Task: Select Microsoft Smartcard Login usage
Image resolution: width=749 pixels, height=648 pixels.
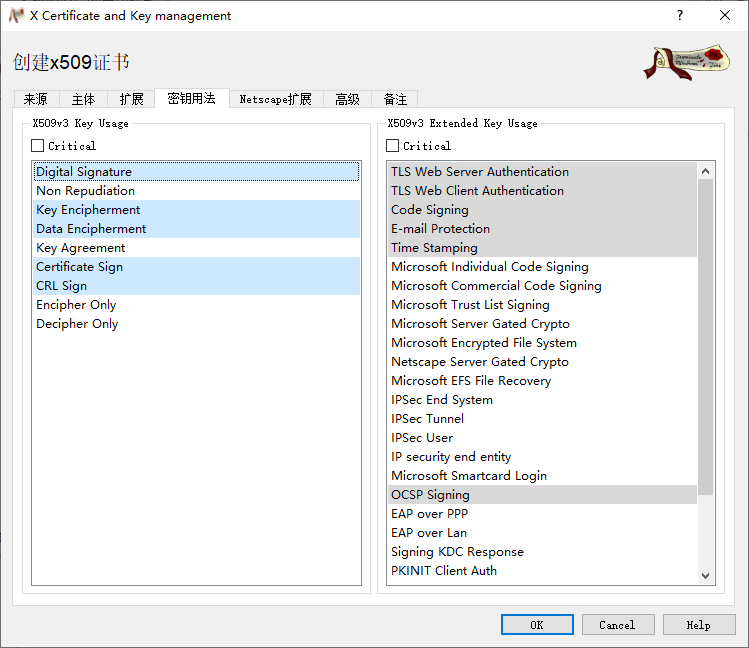Action: 468,476
